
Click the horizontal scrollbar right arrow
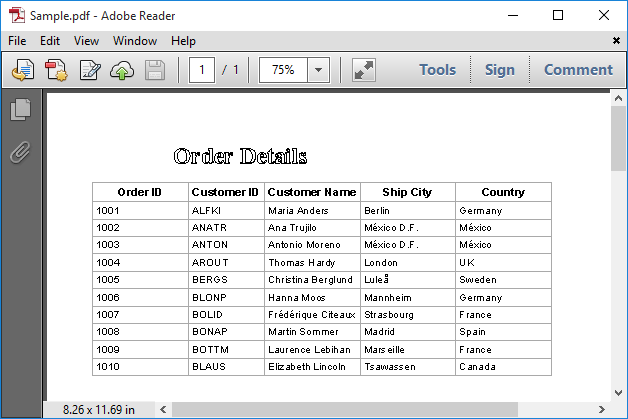[602, 409]
